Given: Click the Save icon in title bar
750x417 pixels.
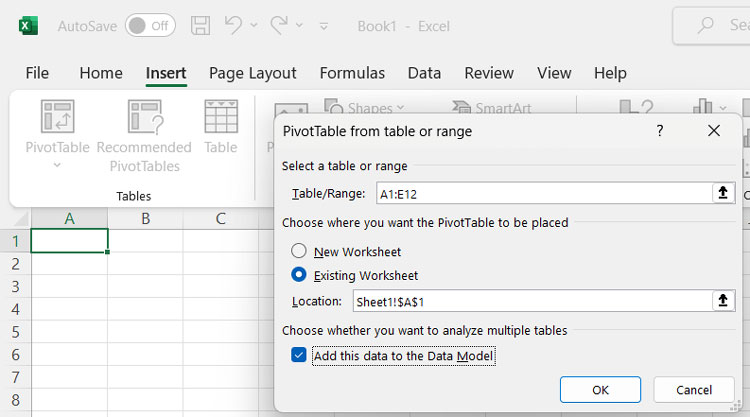Looking at the screenshot, I should 200,26.
